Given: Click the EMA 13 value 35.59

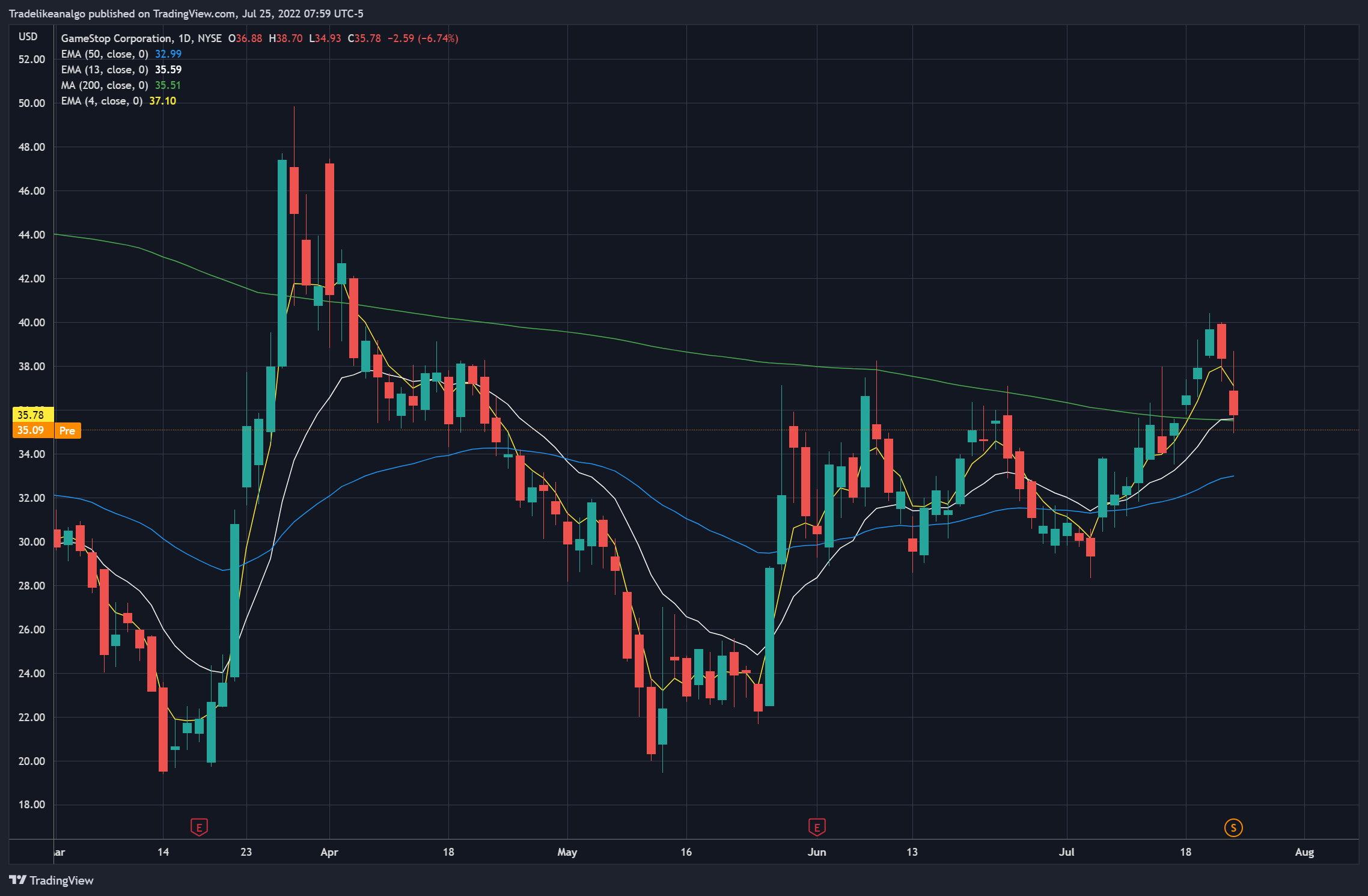Looking at the screenshot, I should [x=168, y=70].
